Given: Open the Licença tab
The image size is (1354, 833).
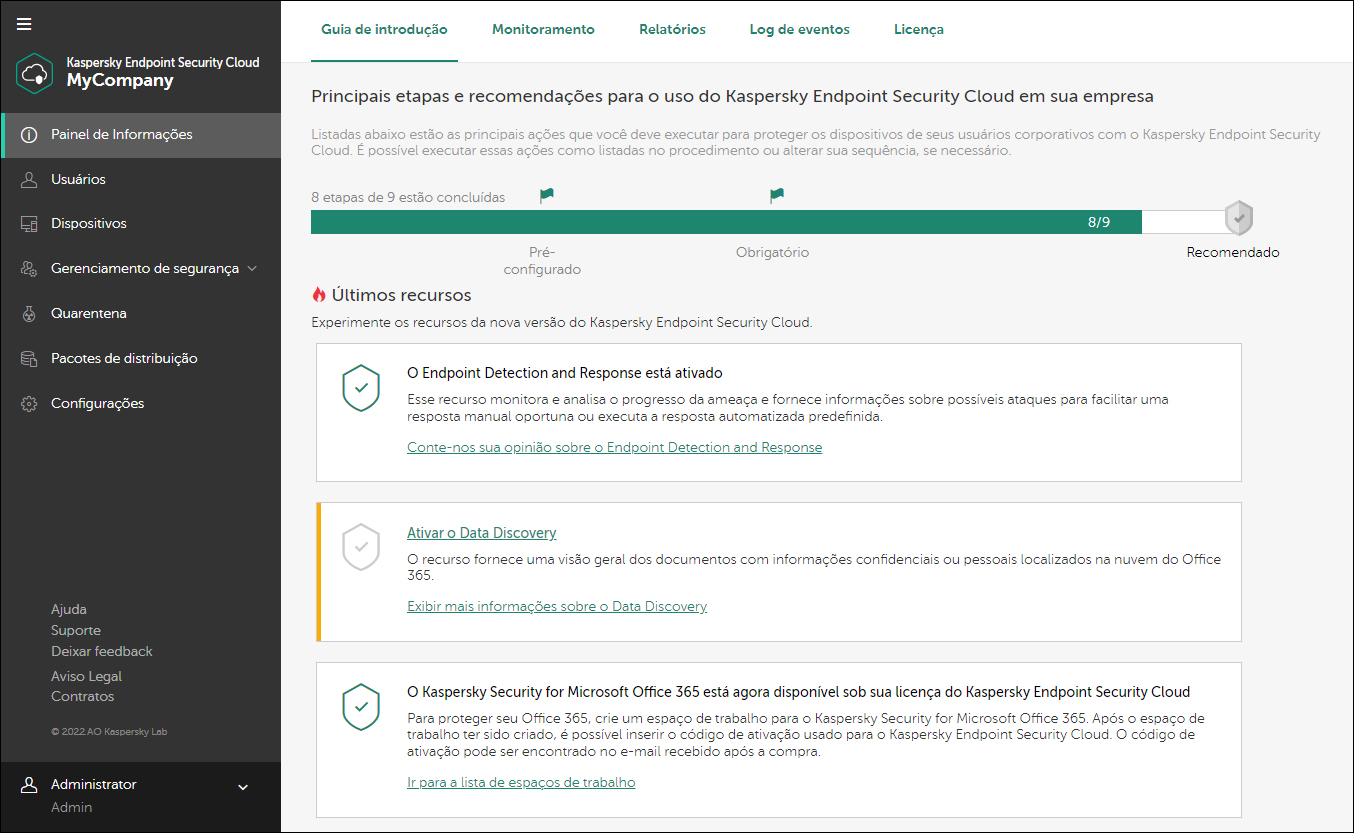Looking at the screenshot, I should (919, 30).
